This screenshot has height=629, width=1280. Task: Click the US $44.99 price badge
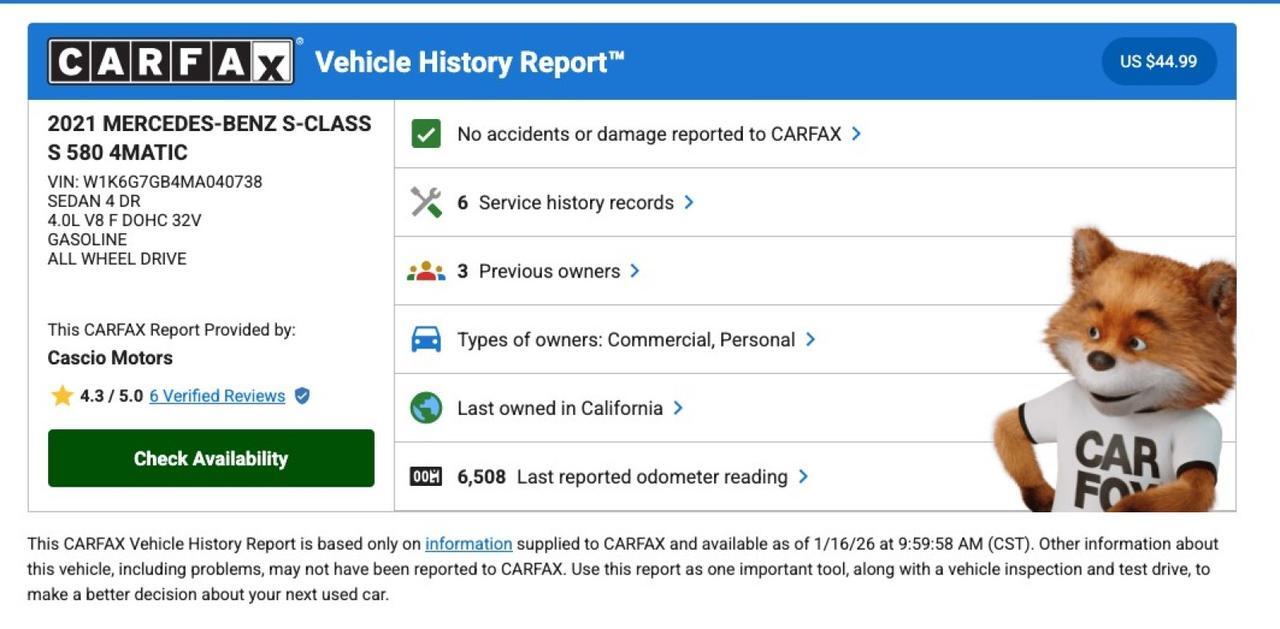[x=1158, y=62]
